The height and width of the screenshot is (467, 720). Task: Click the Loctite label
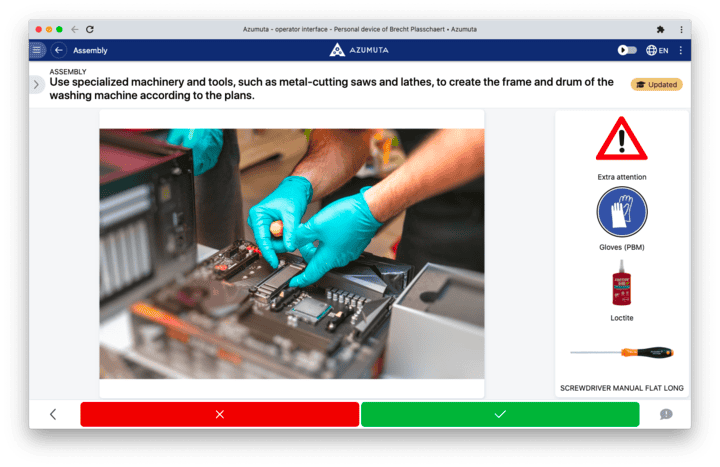pos(622,318)
